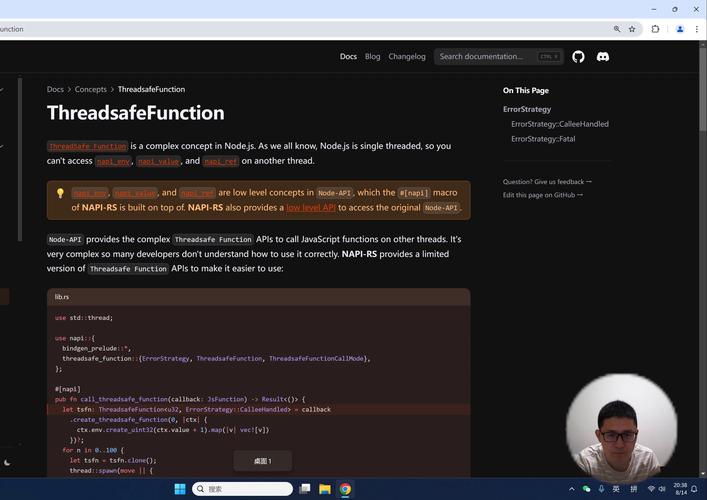
Task: Click the first-paragraph napi_env link
Action: (113, 161)
